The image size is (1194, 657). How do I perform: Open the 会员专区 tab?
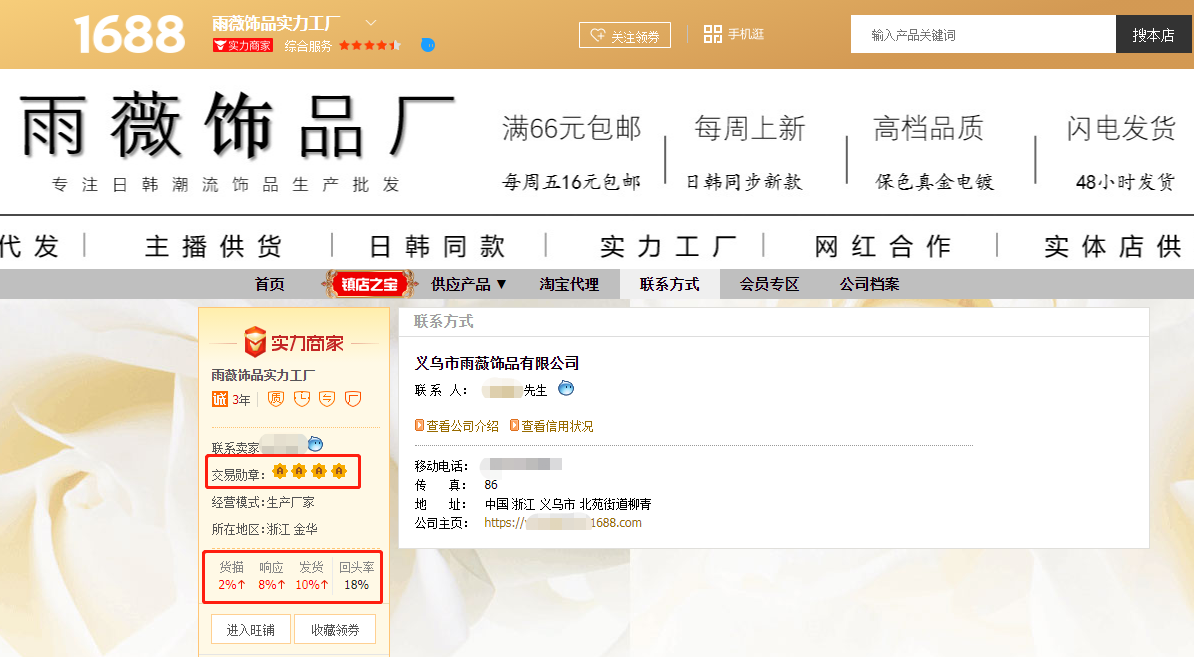point(769,284)
